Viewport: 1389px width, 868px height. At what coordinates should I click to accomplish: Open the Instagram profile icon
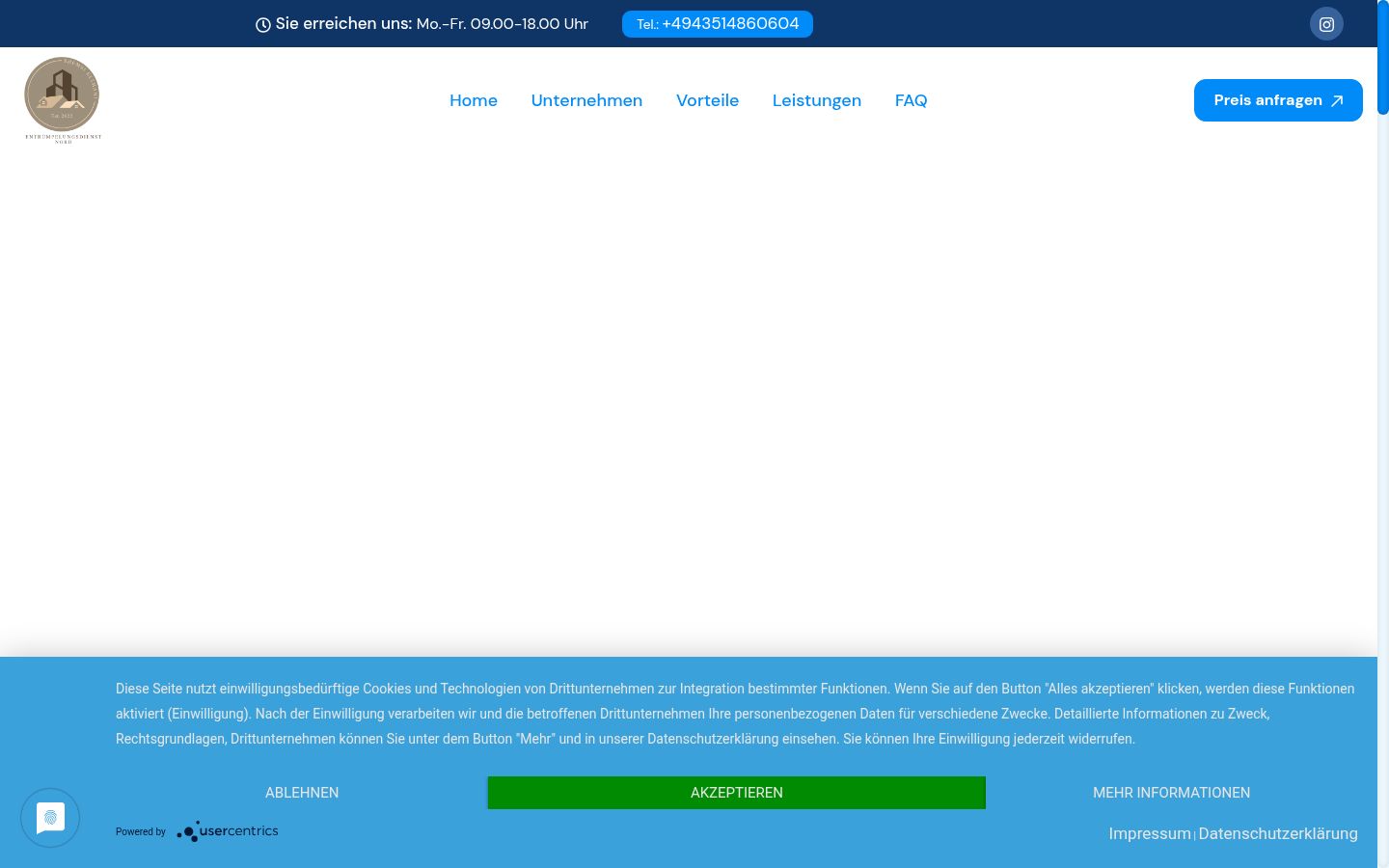(1326, 24)
